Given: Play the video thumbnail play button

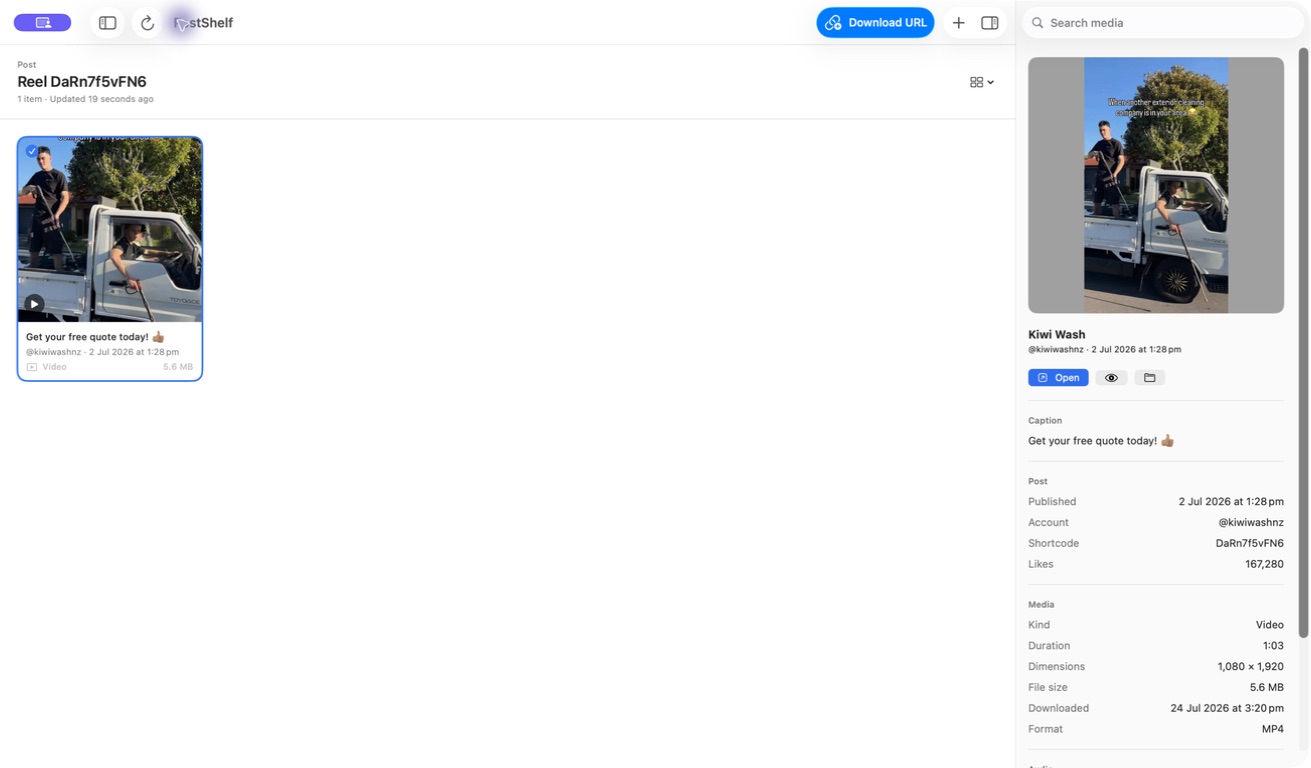Looking at the screenshot, I should (x=34, y=304).
